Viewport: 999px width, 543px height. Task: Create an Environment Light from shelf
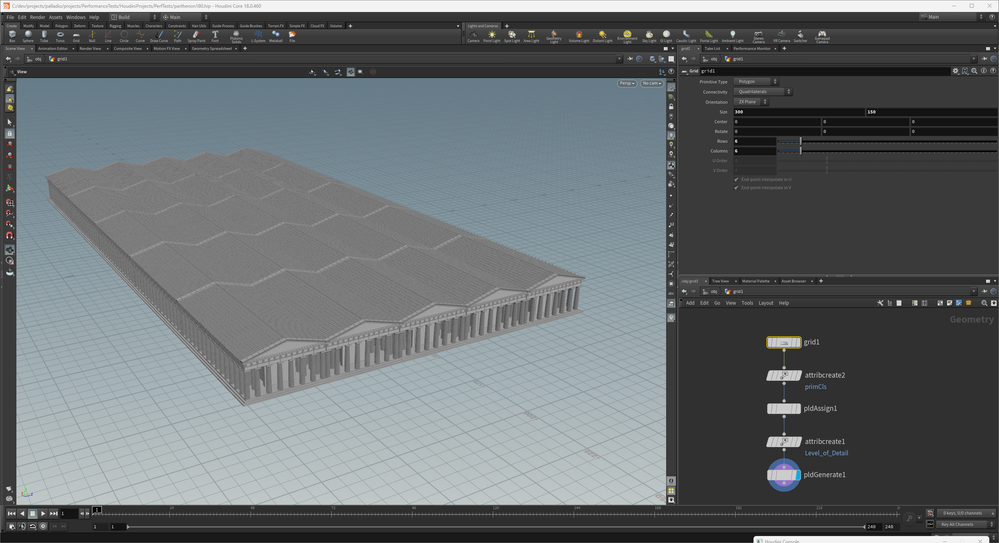click(x=627, y=36)
